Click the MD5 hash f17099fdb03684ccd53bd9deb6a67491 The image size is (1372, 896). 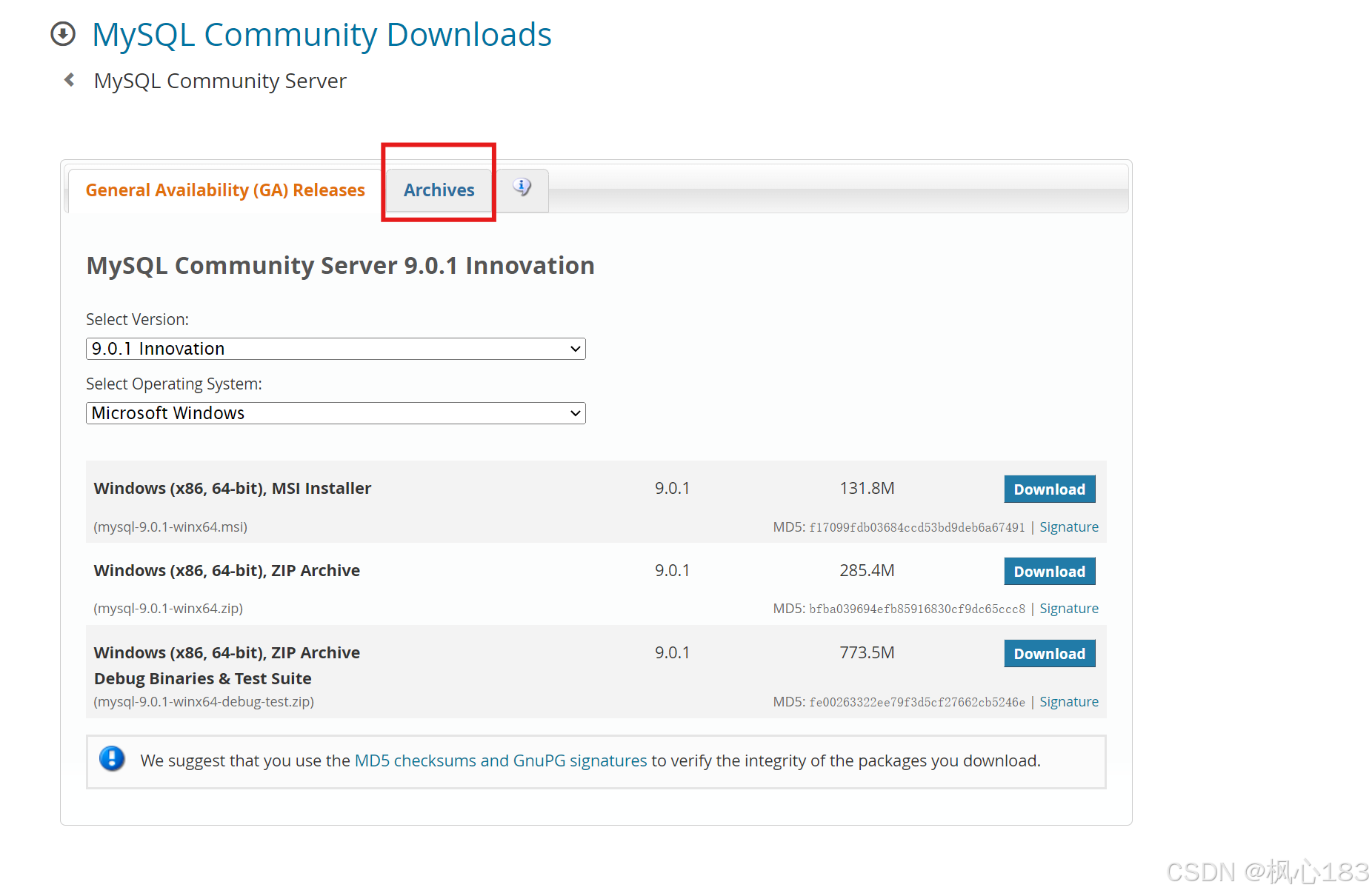[917, 527]
